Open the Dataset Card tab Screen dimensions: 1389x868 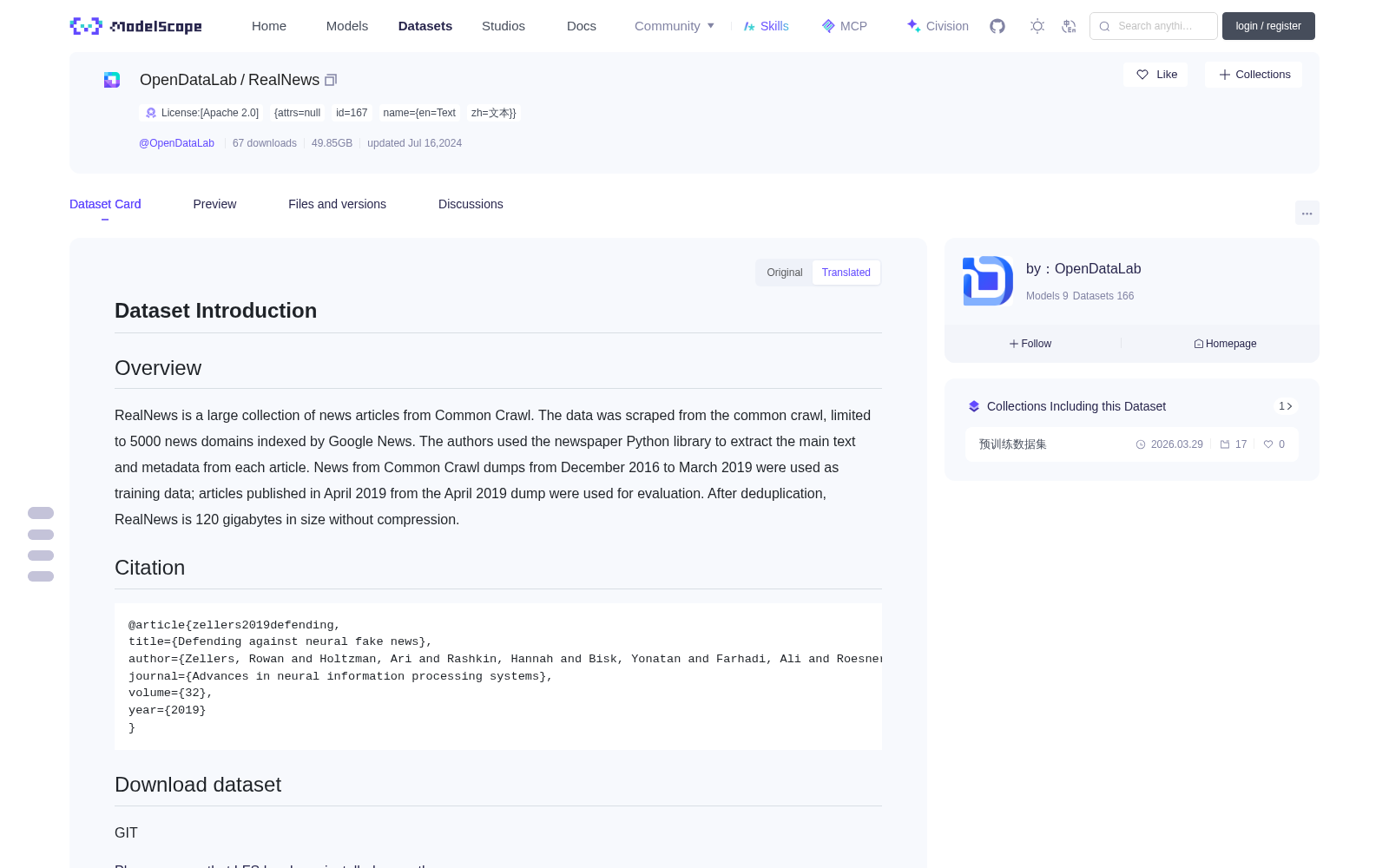click(x=105, y=204)
